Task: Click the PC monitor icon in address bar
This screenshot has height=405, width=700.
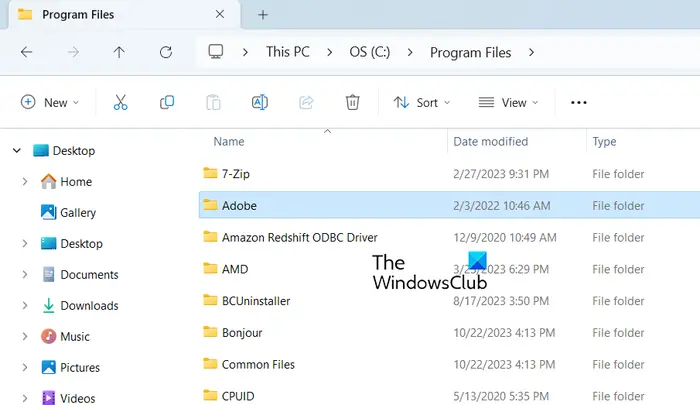Action: [216, 52]
